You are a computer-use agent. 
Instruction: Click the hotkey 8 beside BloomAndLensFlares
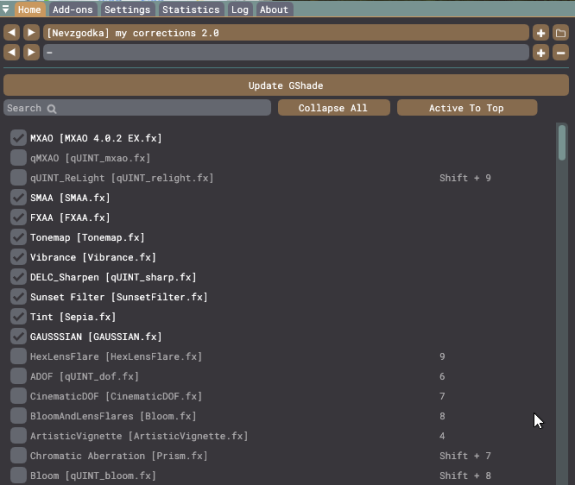click(442, 416)
